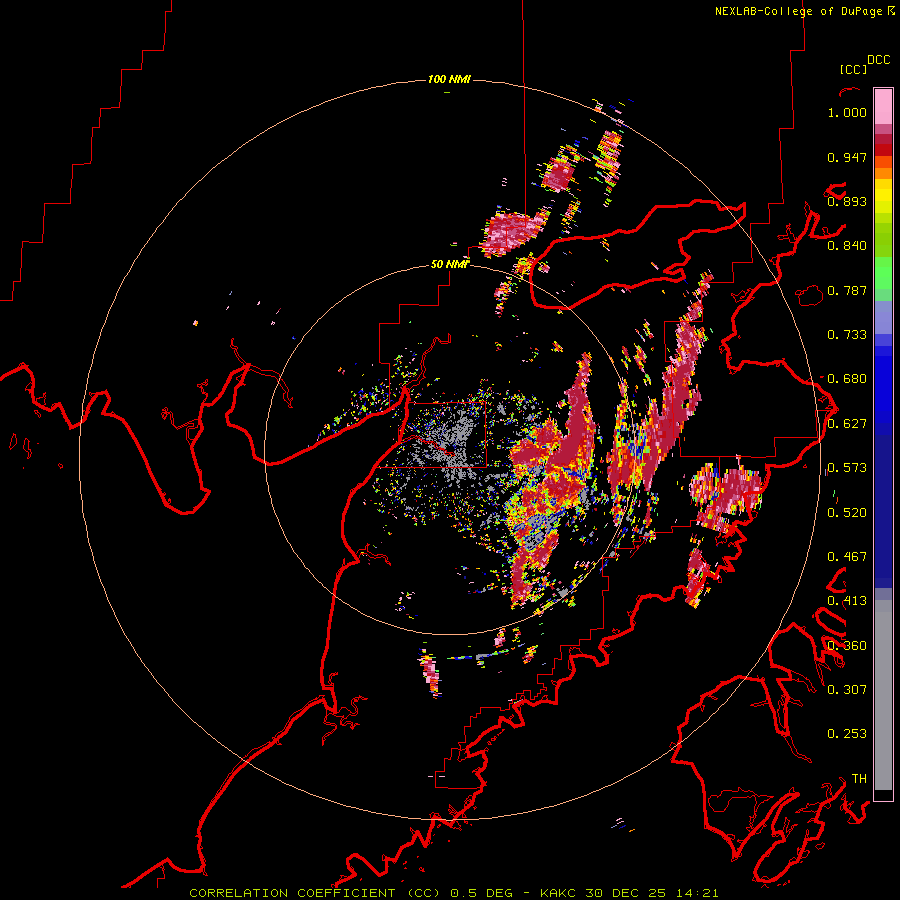Click the Correlation Coefficient KAKC caption at bottom

pyautogui.click(x=453, y=893)
